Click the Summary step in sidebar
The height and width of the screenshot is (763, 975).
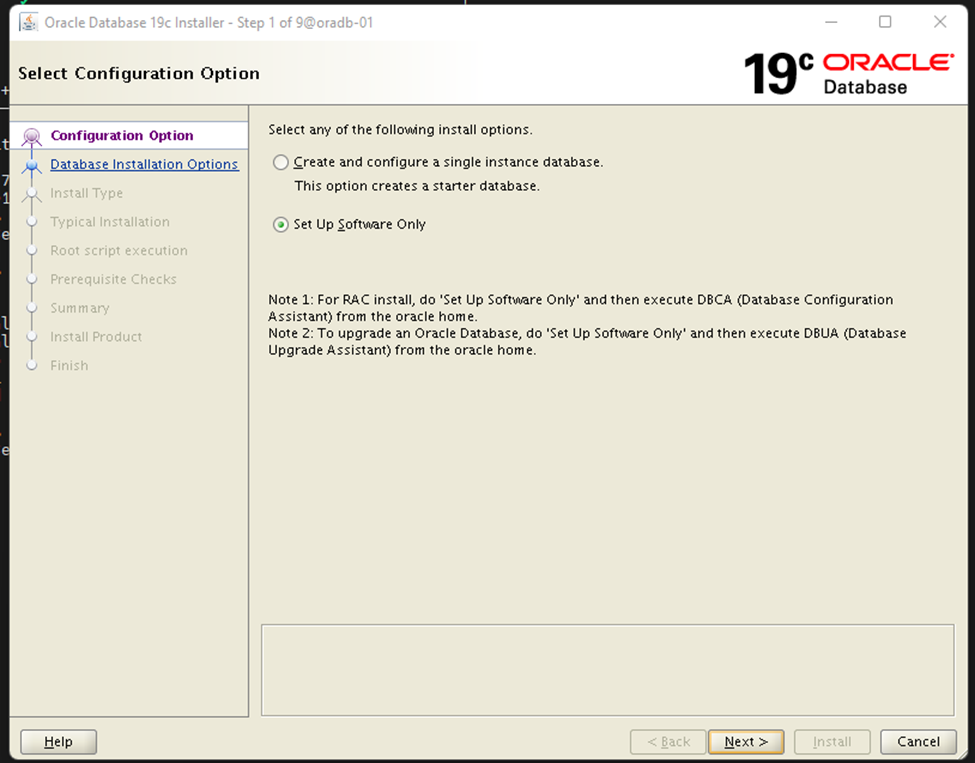80,308
